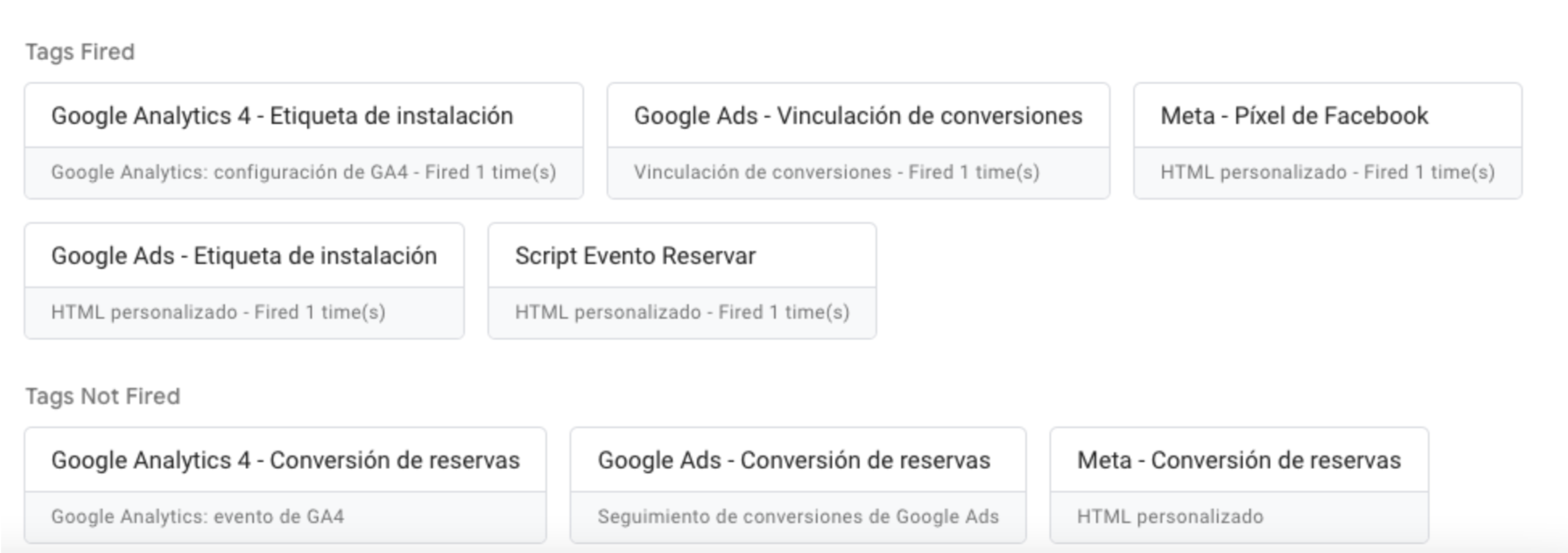The height and width of the screenshot is (553, 1568).
Task: Click HTML personalizado status under Píxel de Facebook
Action: pyautogui.click(x=1328, y=172)
